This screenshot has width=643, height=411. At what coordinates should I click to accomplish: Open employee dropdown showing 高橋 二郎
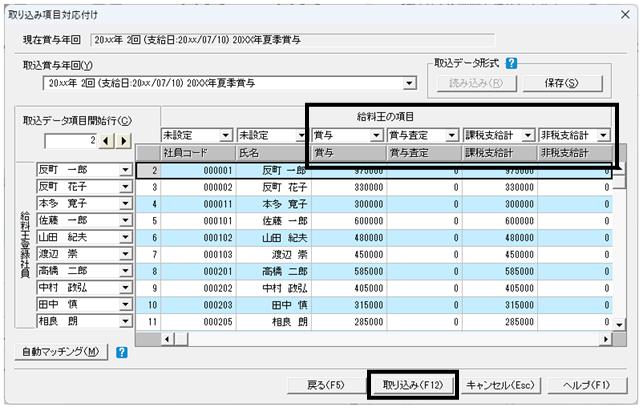(x=125, y=271)
